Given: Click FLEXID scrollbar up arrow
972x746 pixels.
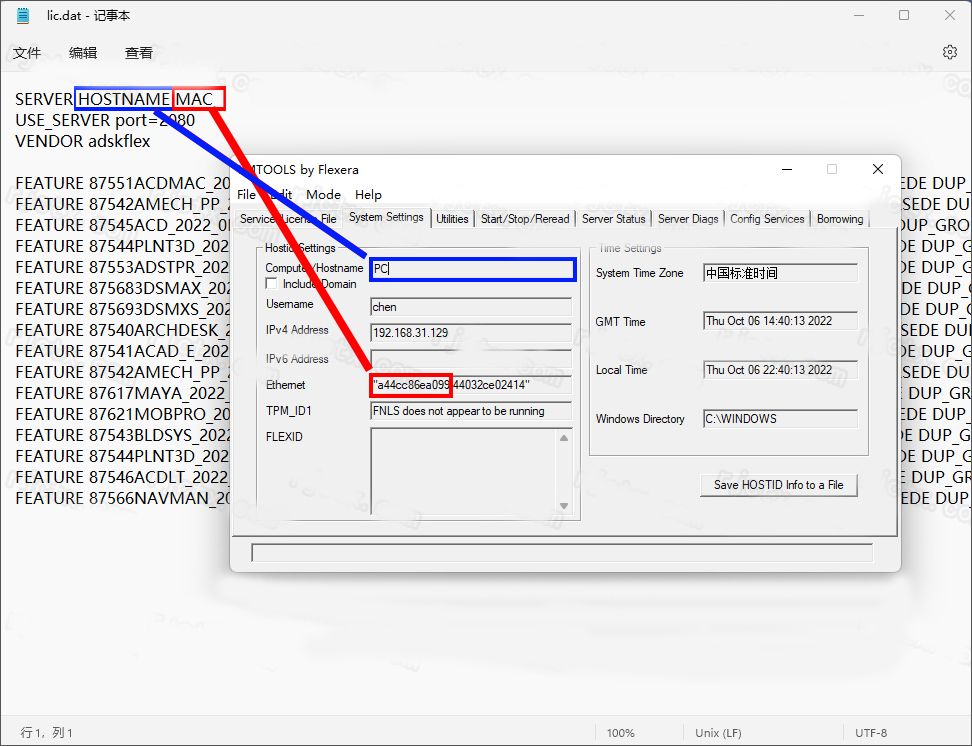Looking at the screenshot, I should [564, 438].
